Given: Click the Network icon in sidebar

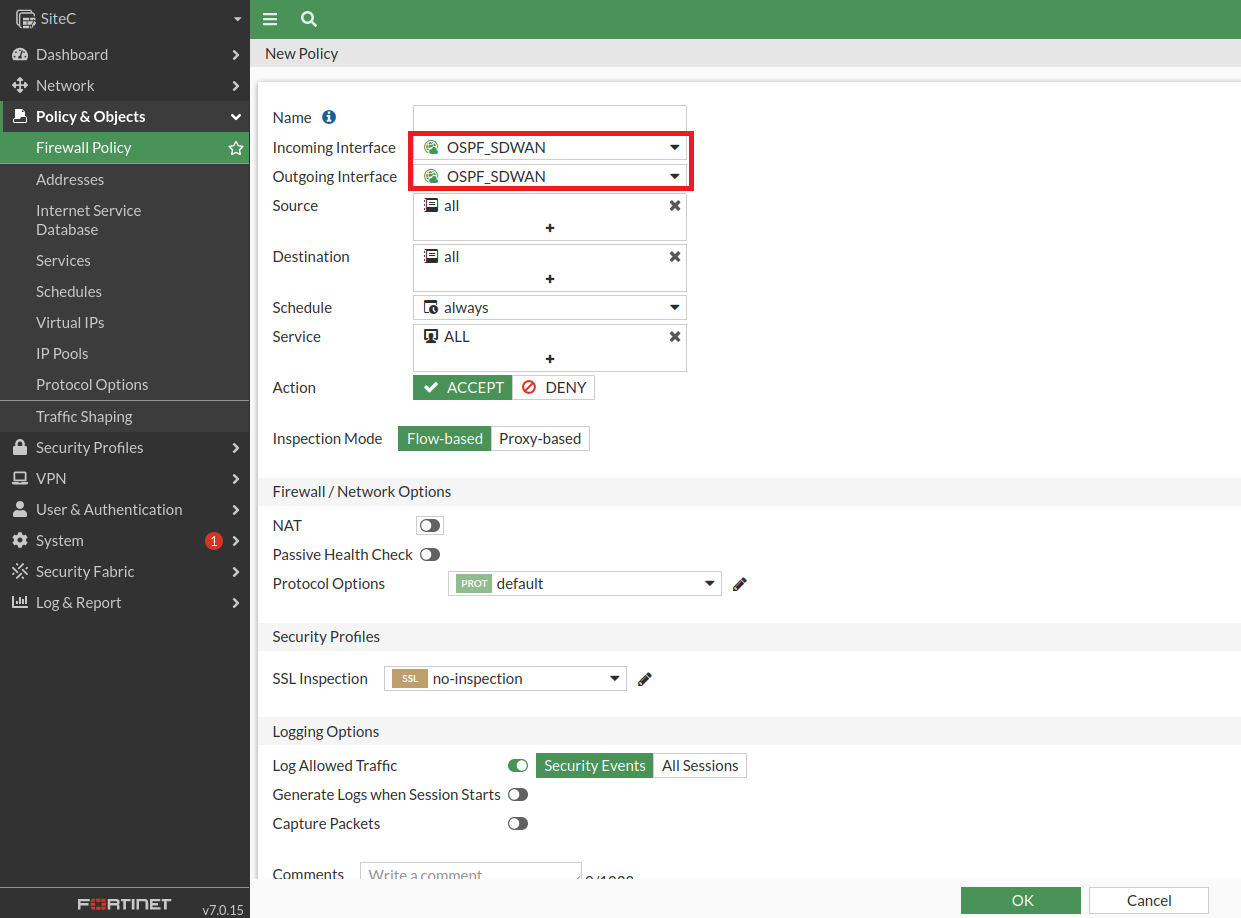Looking at the screenshot, I should coord(20,85).
